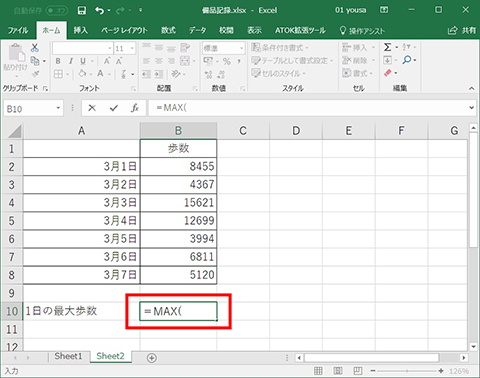The height and width of the screenshot is (378, 480).
Task: Click the Find and Select magnifier icon
Action: pyautogui.click(x=407, y=60)
